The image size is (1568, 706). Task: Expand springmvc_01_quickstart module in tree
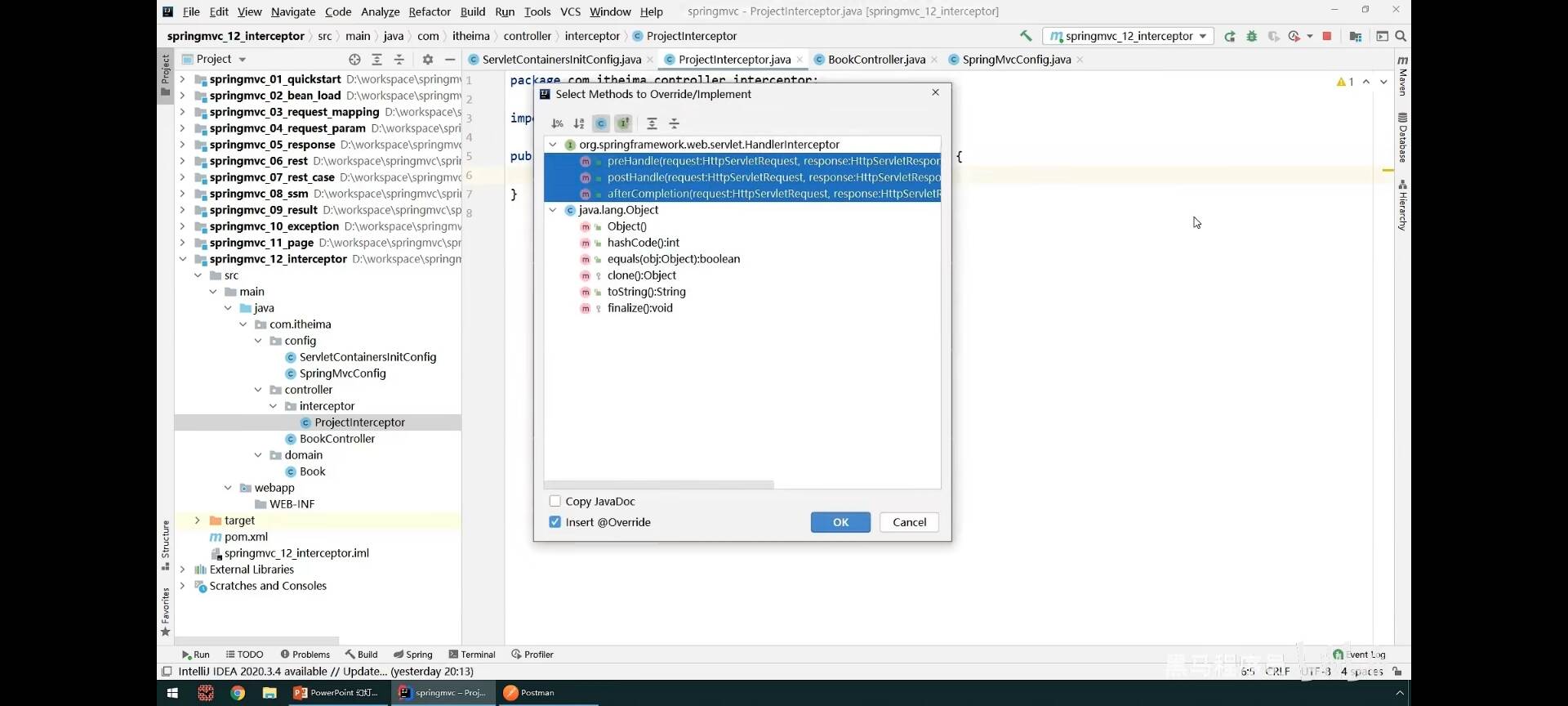point(182,79)
